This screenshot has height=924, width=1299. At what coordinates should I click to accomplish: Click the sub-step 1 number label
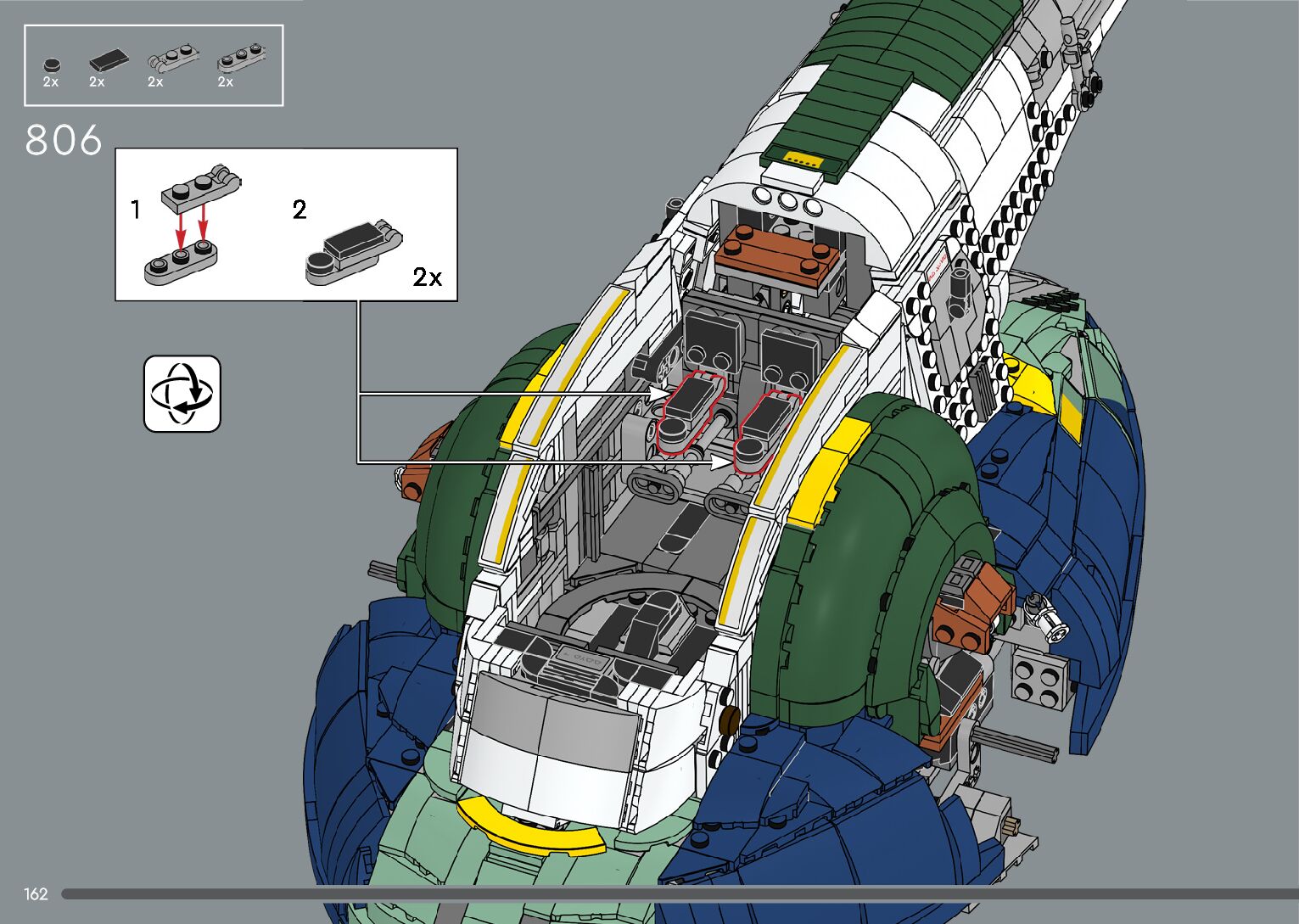(136, 210)
